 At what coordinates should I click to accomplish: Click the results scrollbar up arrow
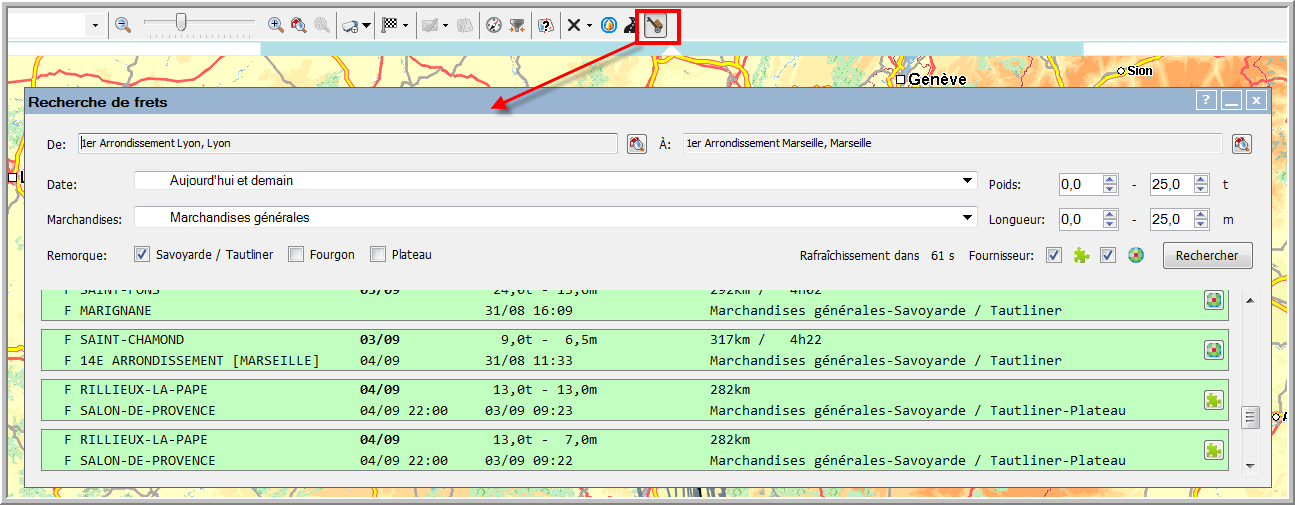pos(1250,301)
